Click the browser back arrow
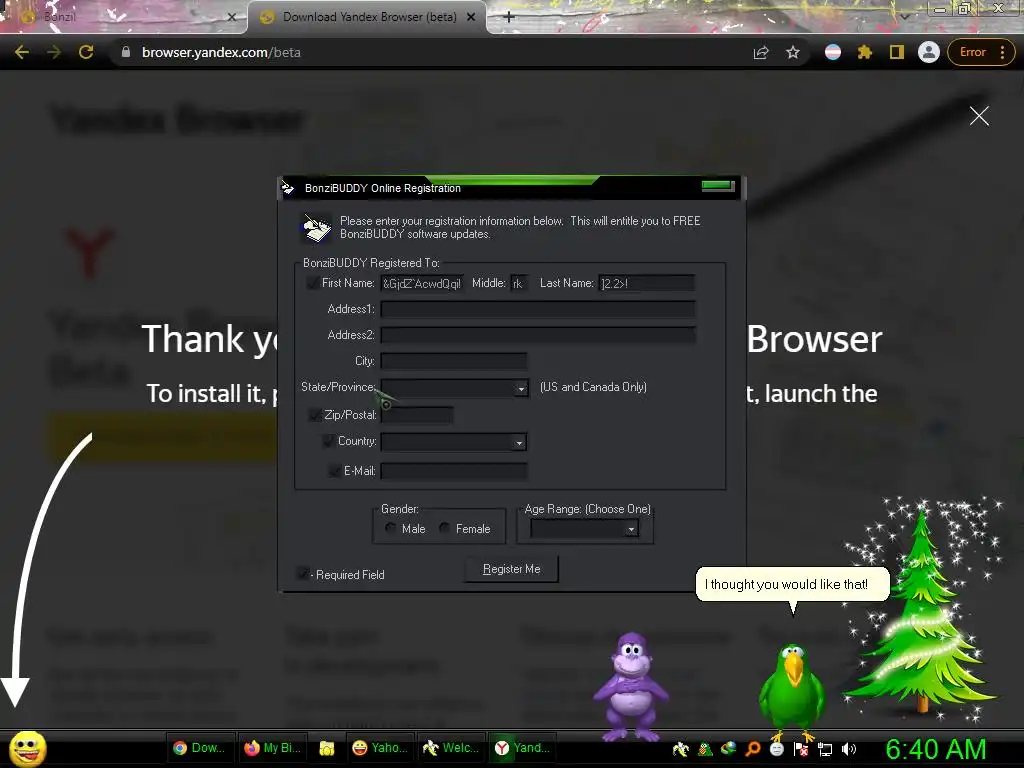 pyautogui.click(x=22, y=52)
